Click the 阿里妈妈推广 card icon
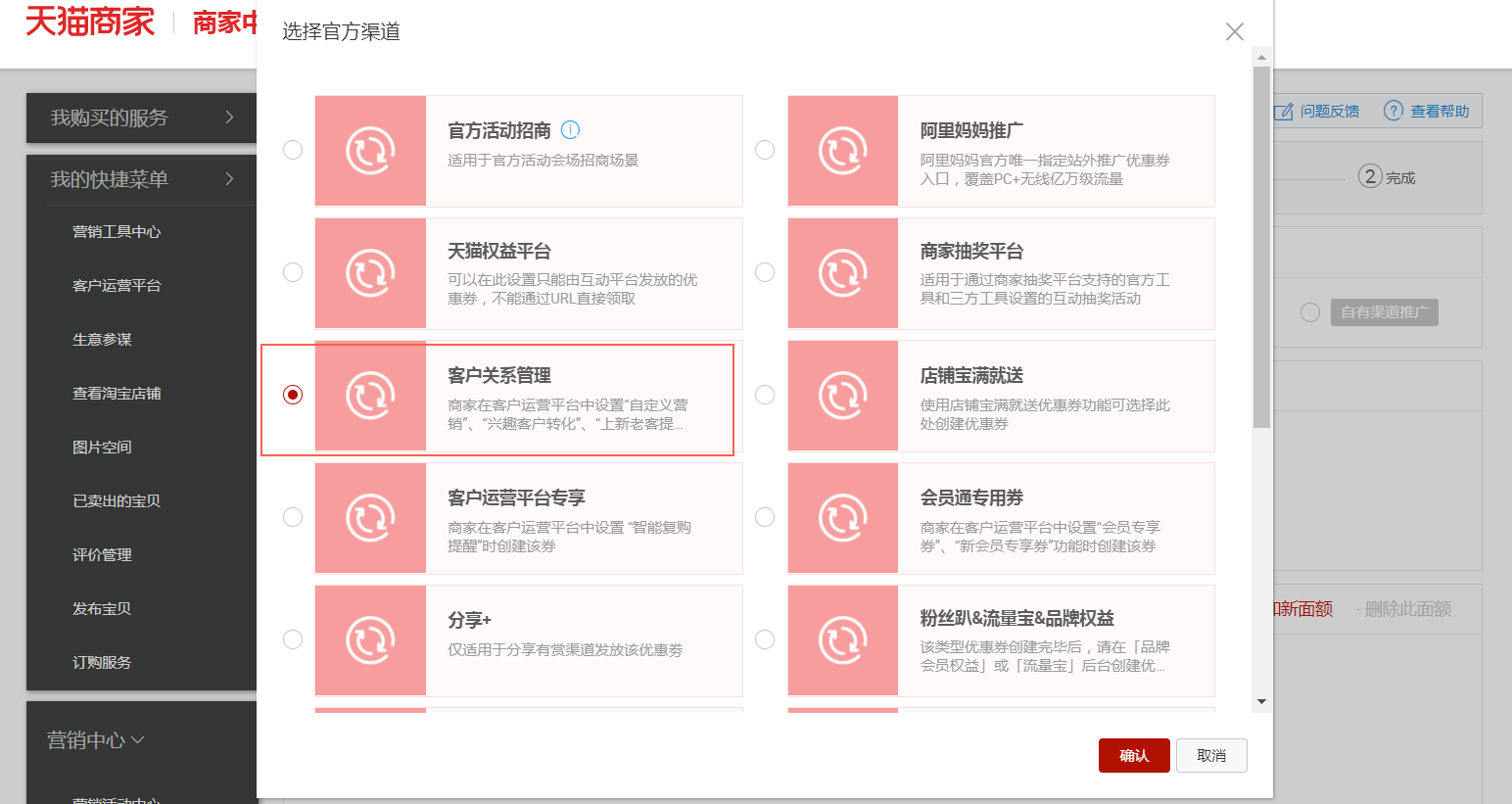Screen dimensions: 1512x804 [x=843, y=151]
